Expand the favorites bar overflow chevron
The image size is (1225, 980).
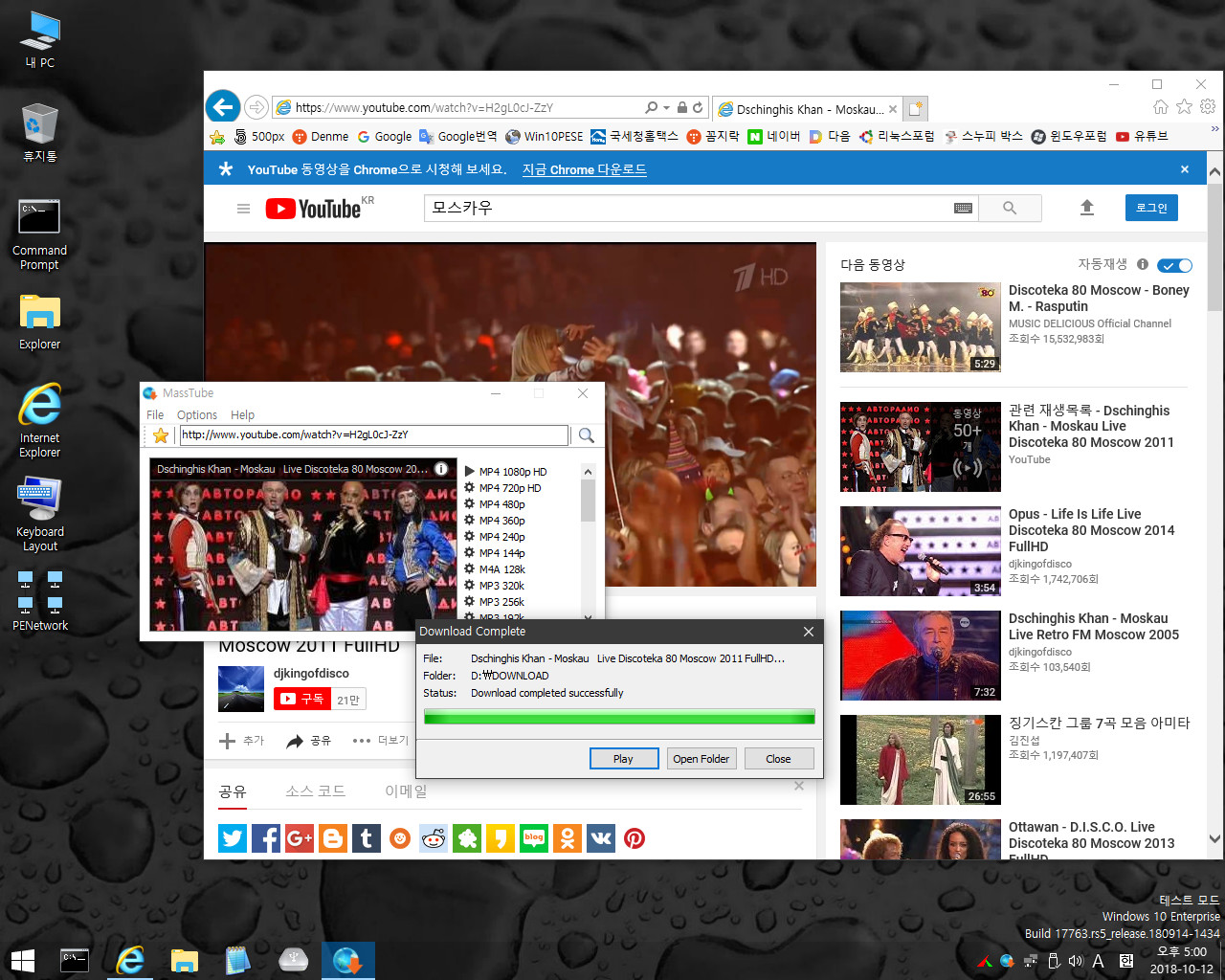pos(1215,128)
